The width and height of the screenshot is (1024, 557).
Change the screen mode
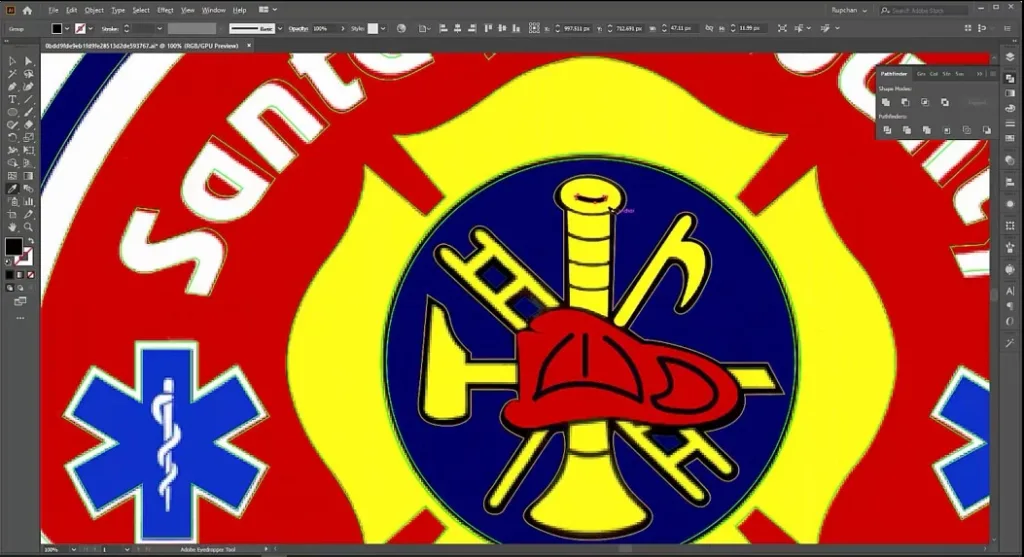[x=20, y=302]
